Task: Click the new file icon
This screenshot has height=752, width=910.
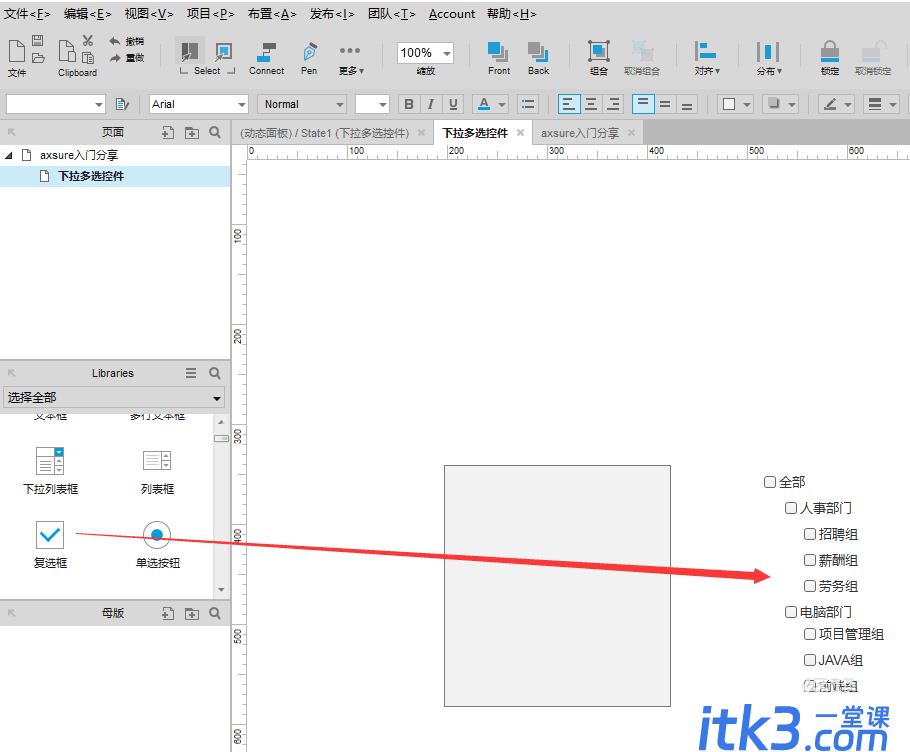Action: click(17, 51)
